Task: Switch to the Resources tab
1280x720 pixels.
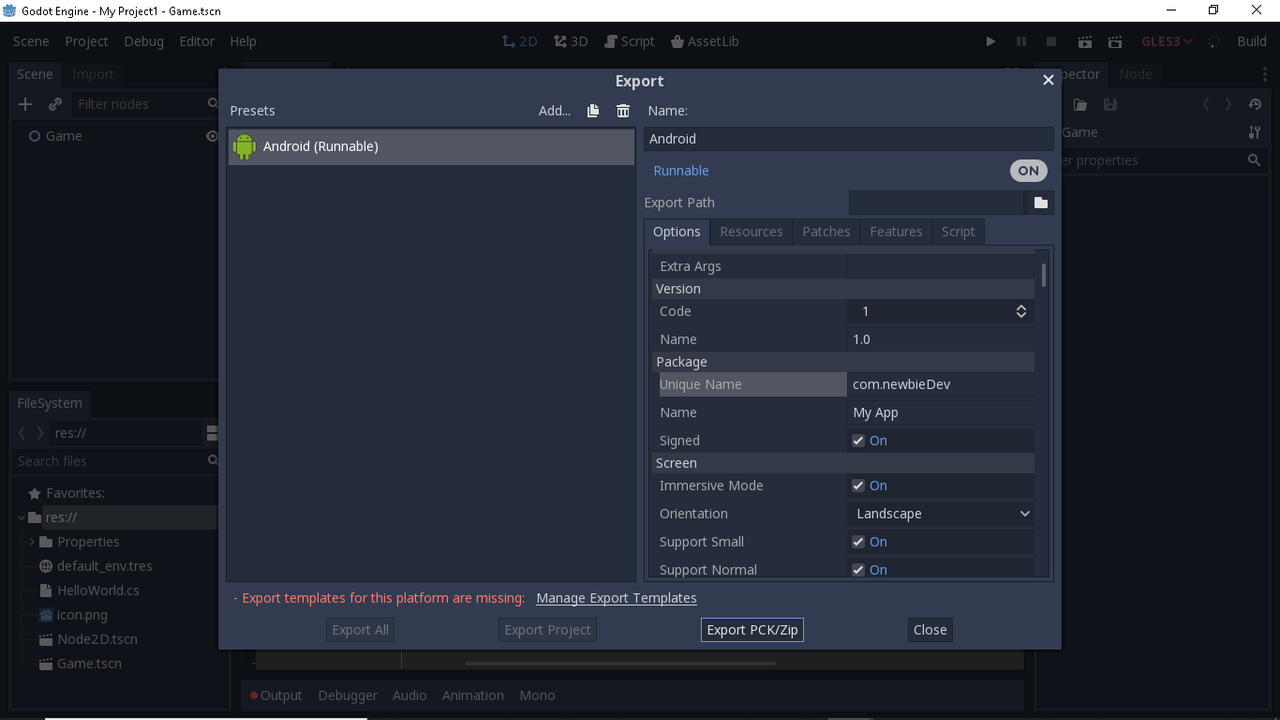Action: point(751,231)
